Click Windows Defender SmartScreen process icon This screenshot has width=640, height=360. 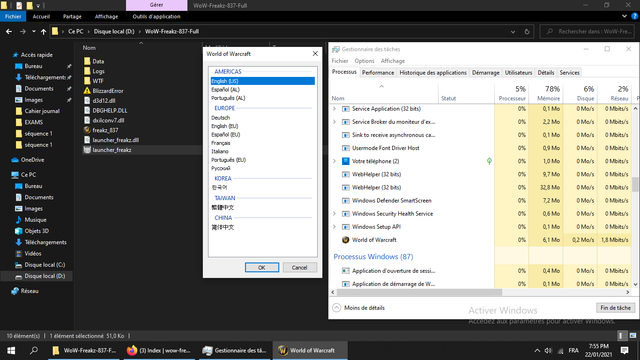[x=345, y=200]
